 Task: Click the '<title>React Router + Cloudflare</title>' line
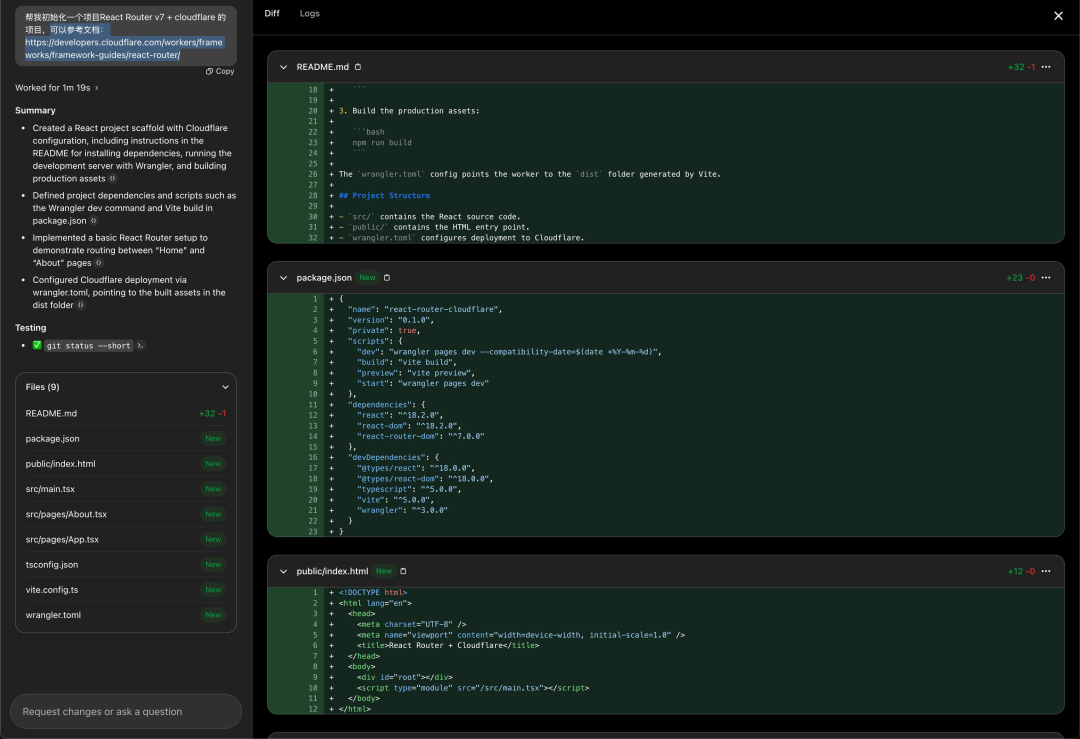448,645
